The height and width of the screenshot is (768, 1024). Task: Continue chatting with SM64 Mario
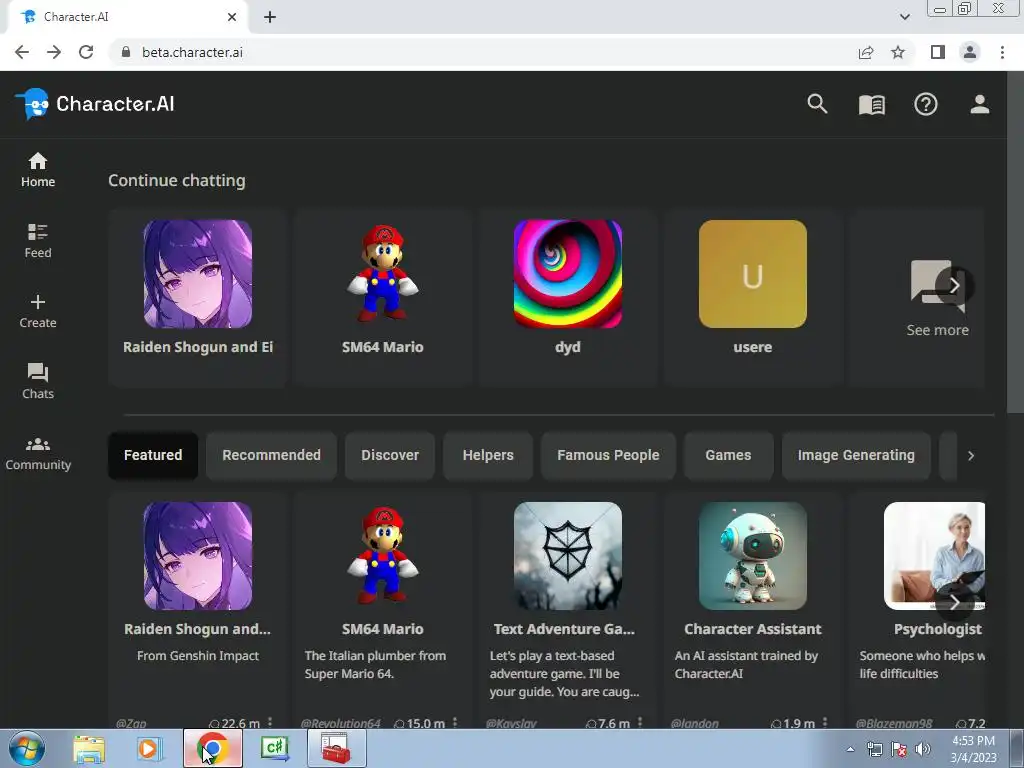pyautogui.click(x=383, y=298)
